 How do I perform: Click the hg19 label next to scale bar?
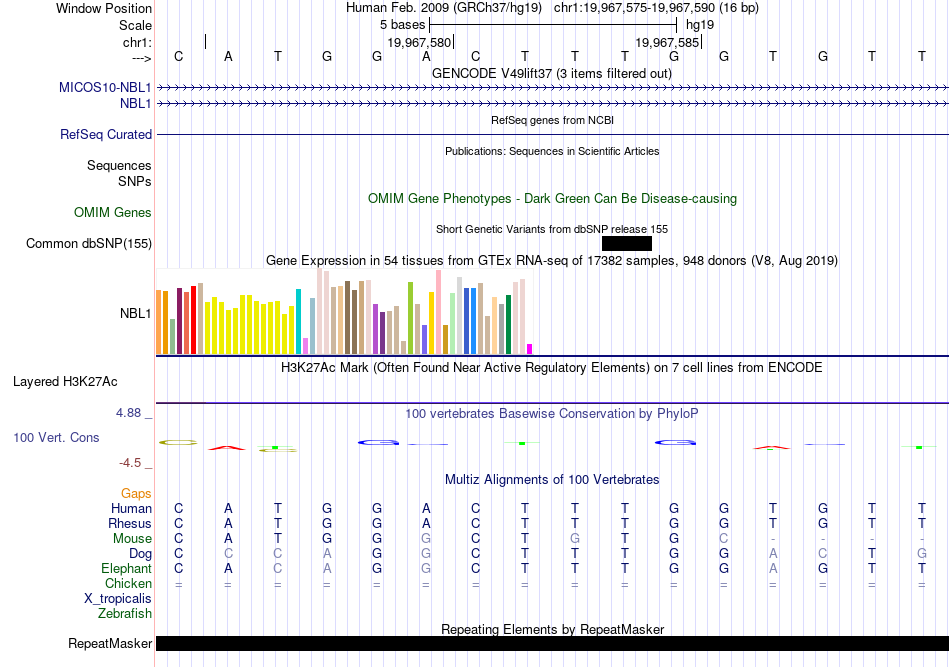coord(700,25)
